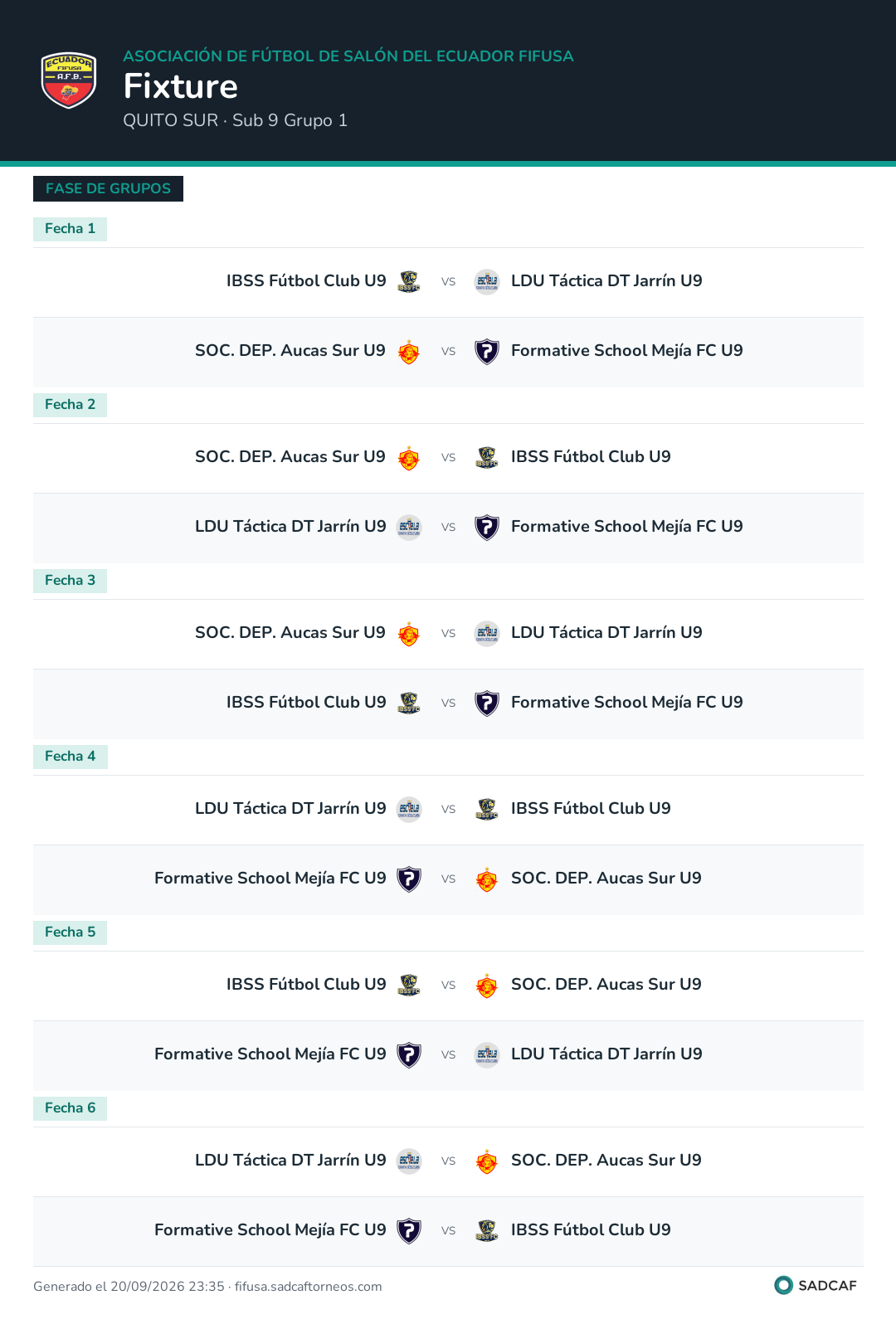
Task: Click IBSS crest in Fecha 2 match
Action: (487, 457)
